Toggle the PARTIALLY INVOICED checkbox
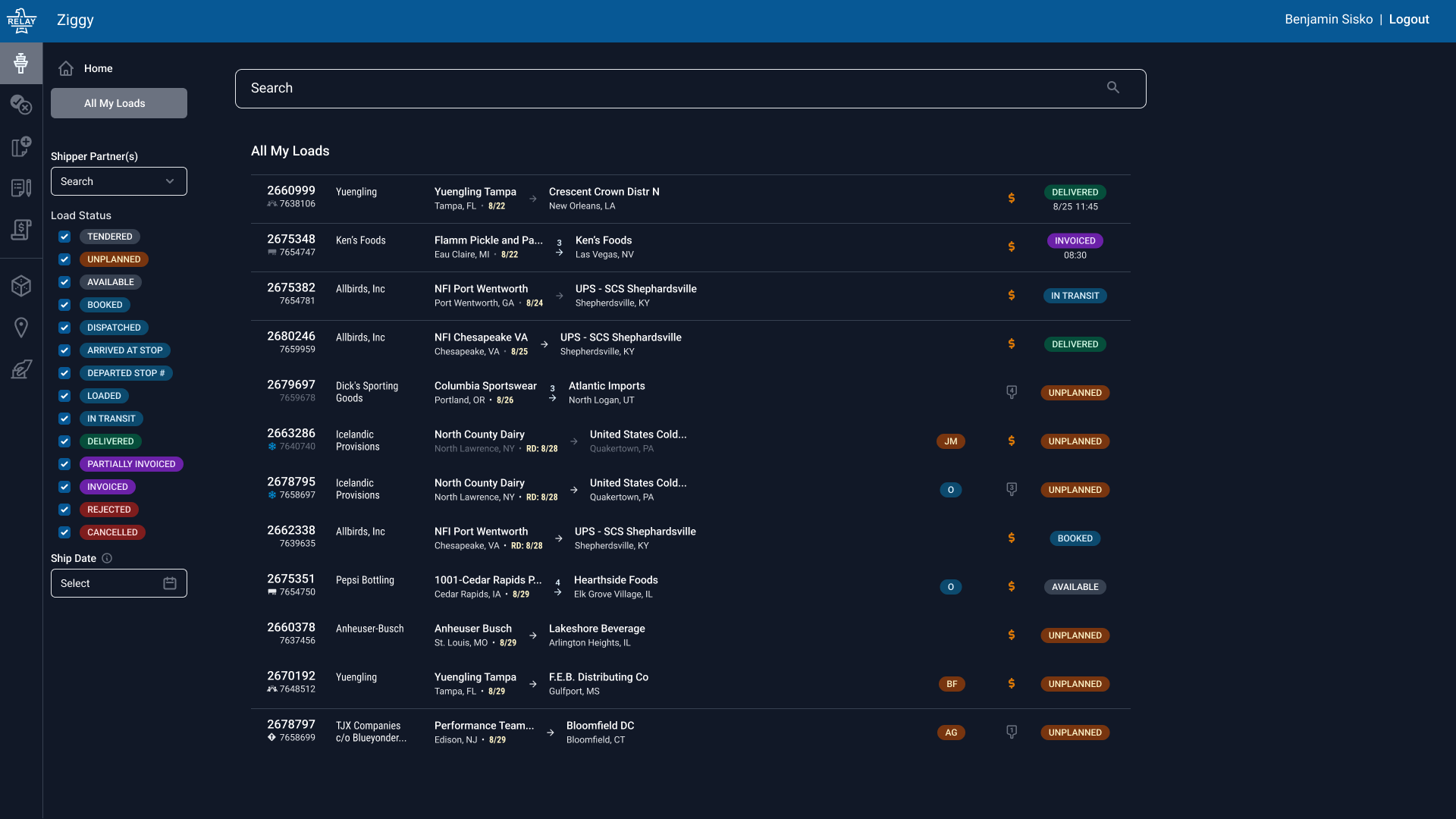1456x819 pixels. tap(64, 464)
